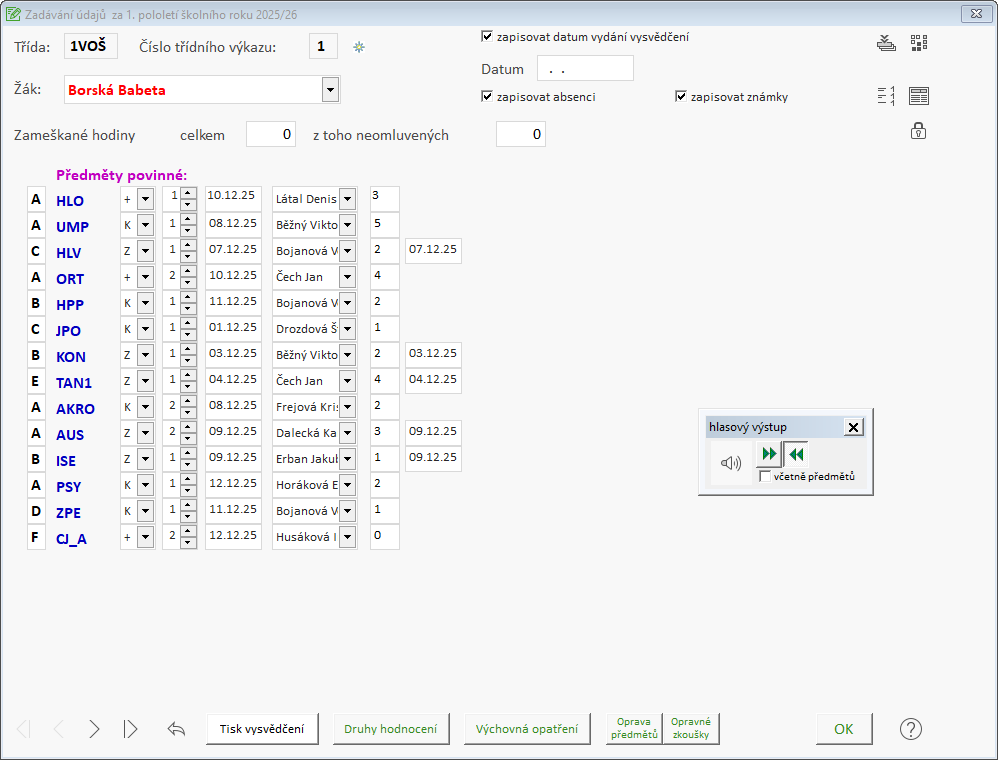Image resolution: width=998 pixels, height=760 pixels.
Task: Open 'Výchovná opatření' button
Action: click(x=527, y=729)
